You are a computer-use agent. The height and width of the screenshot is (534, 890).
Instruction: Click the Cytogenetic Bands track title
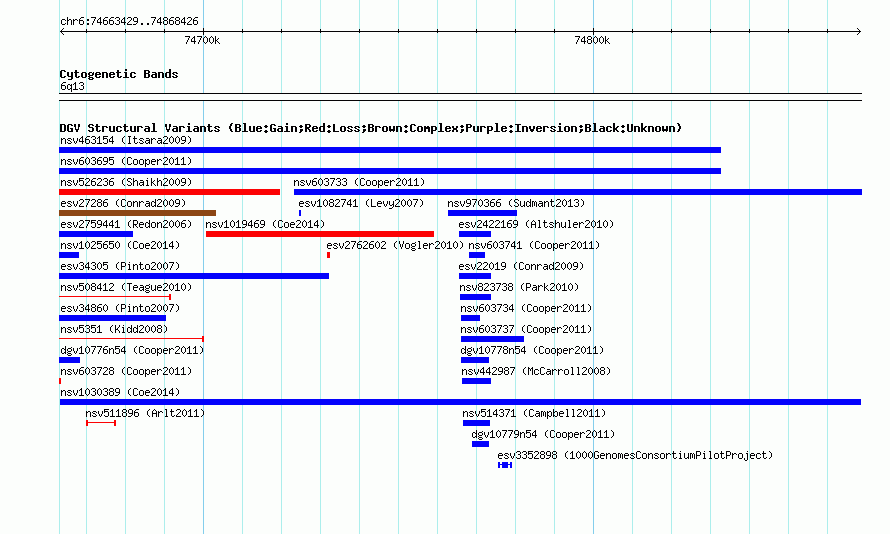(x=119, y=74)
